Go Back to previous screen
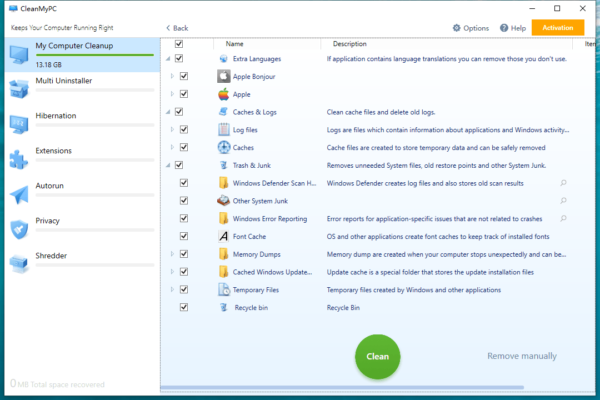600x400 pixels. click(177, 28)
